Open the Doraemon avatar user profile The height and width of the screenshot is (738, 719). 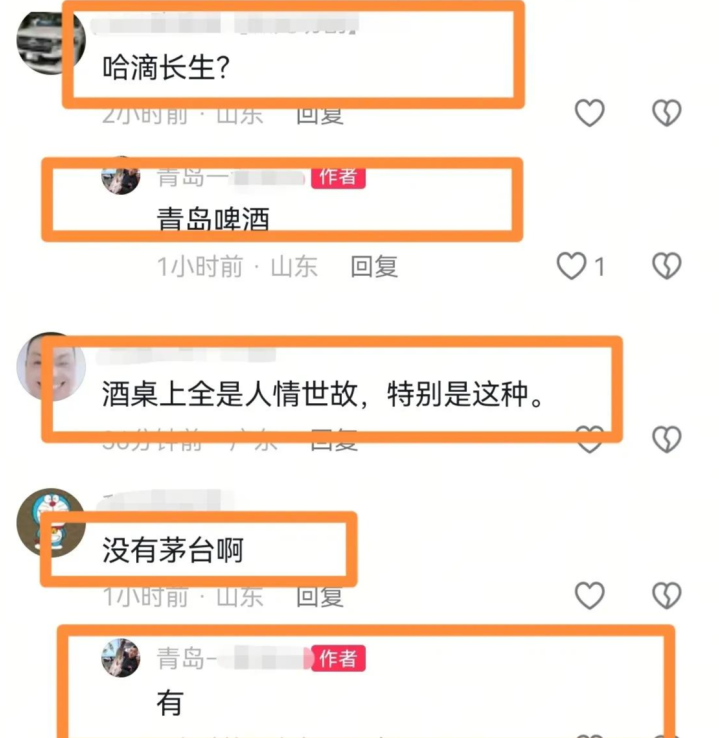(51, 522)
